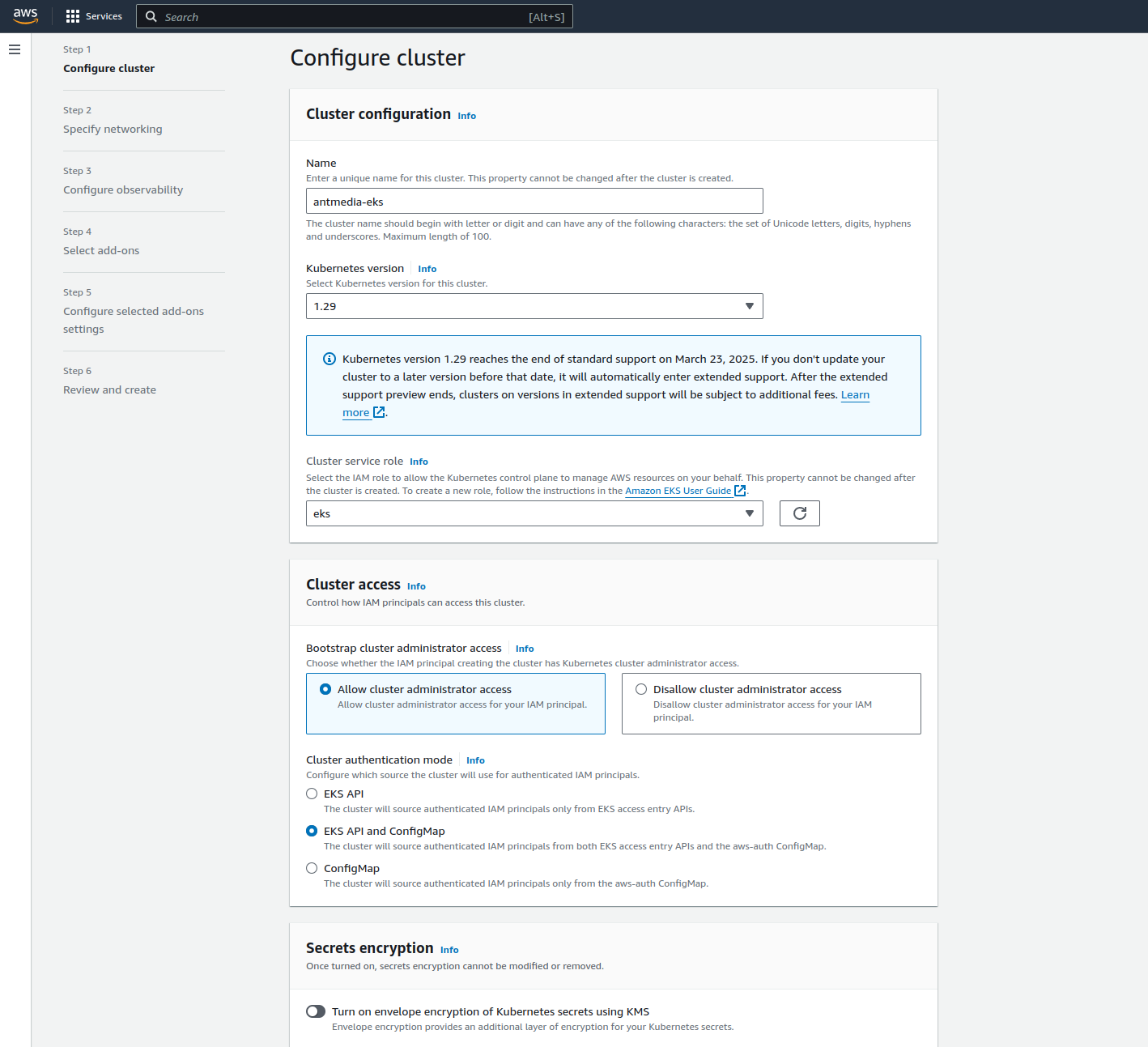Choose EKS API and ConfigMap mode

point(312,831)
